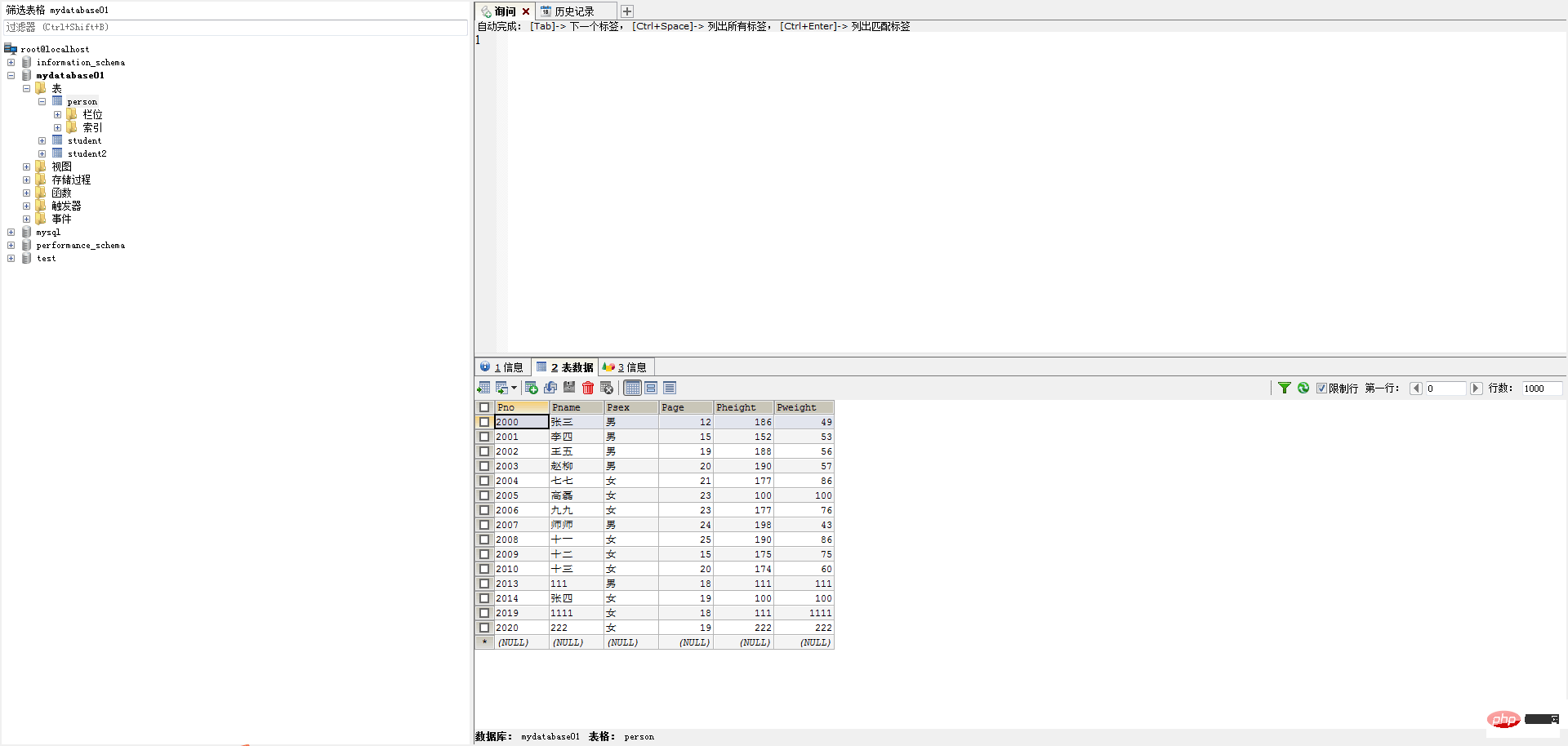Image resolution: width=1568 pixels, height=746 pixels.
Task: Click the next page arrow beside first row
Action: tap(1476, 389)
